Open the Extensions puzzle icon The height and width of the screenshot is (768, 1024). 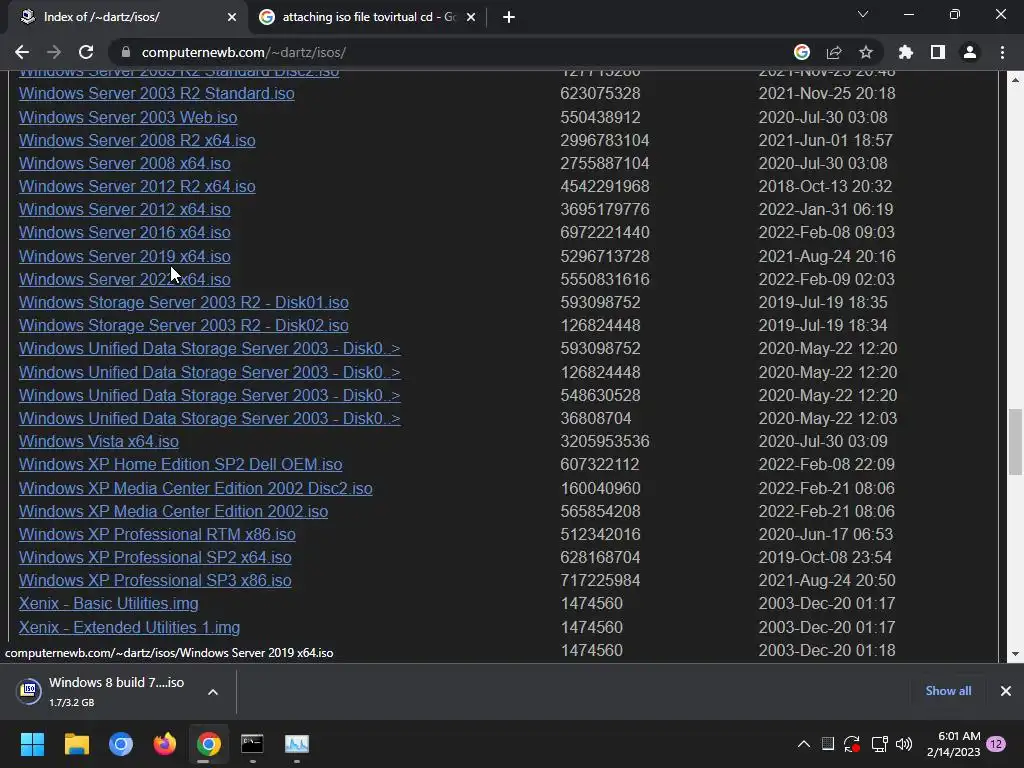pos(906,52)
